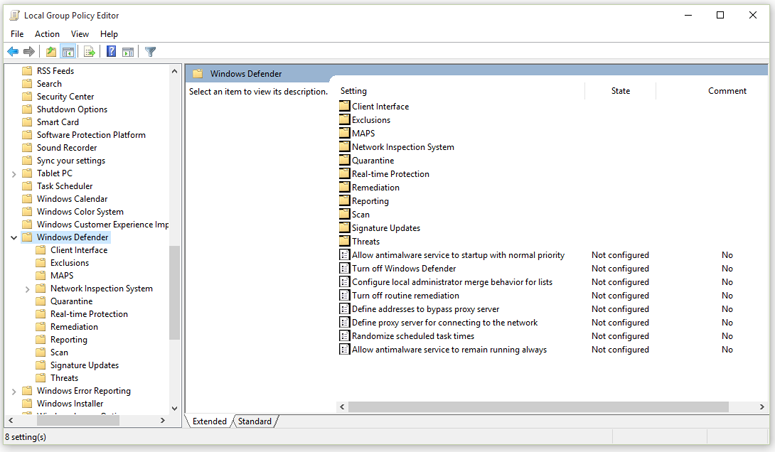The width and height of the screenshot is (775, 452).
Task: Switch to the Standard tab
Action: 254,422
